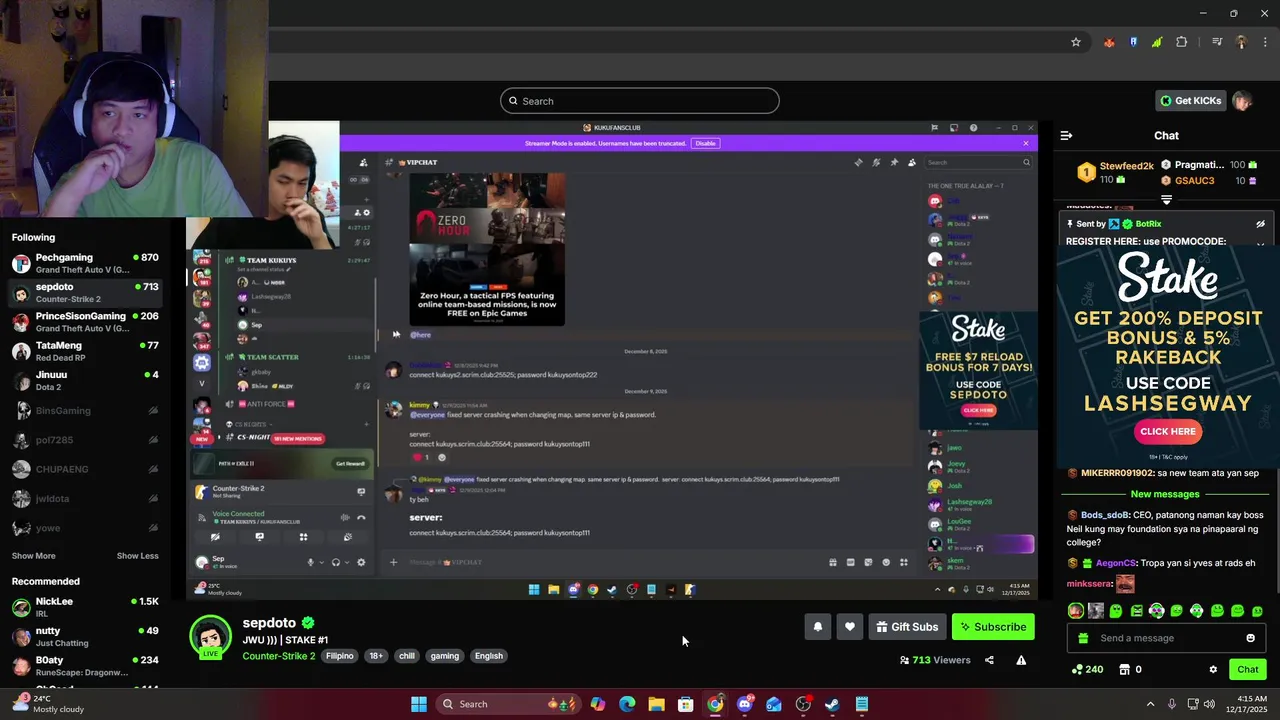
Task: Open Jinuuu in the Following list
Action: pos(85,380)
